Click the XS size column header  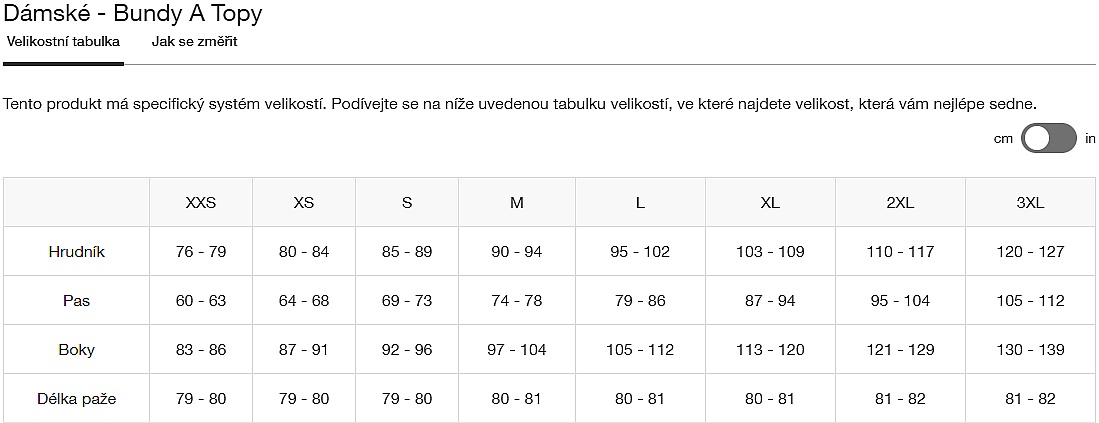tap(304, 202)
